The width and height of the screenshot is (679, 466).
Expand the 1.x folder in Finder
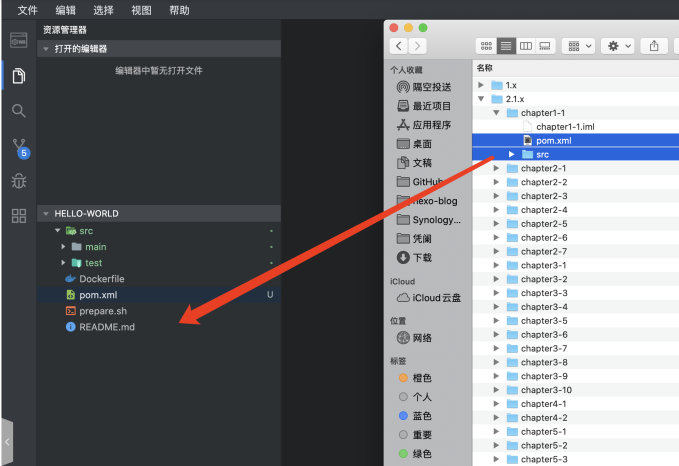pos(481,85)
